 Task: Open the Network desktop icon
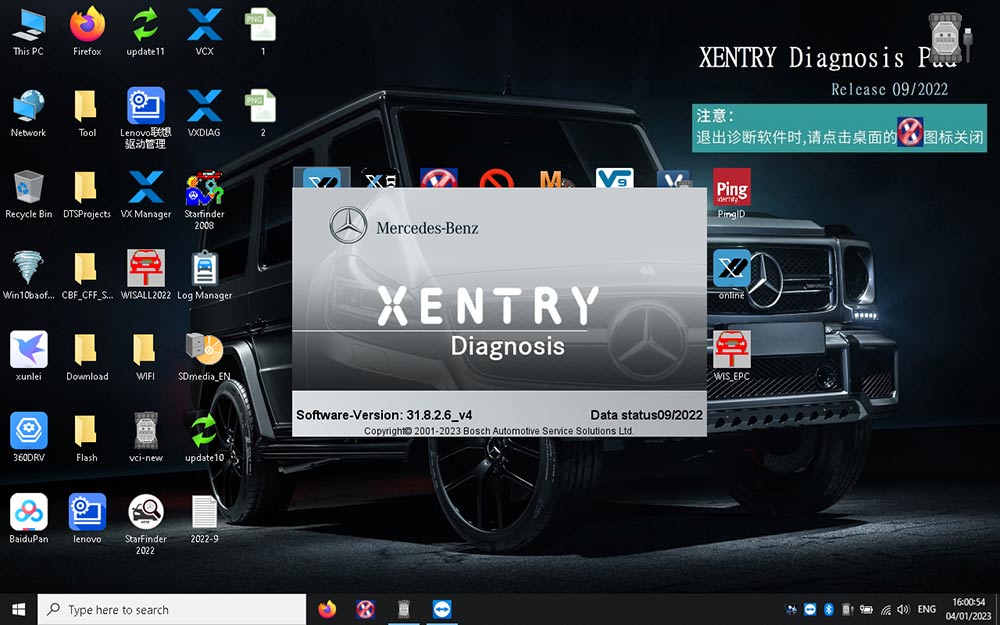[29, 113]
